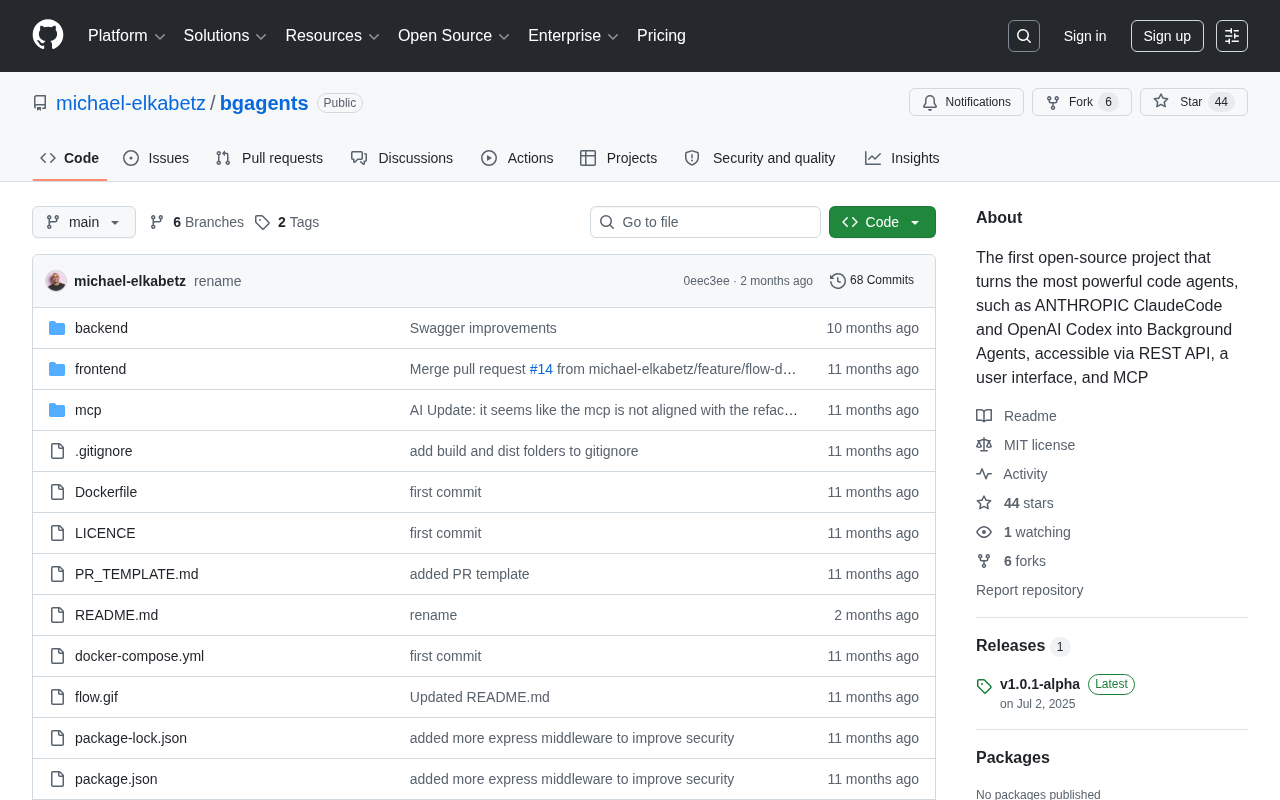Open the 'Swagger improvements' commit message
1280x800 pixels.
pos(483,328)
